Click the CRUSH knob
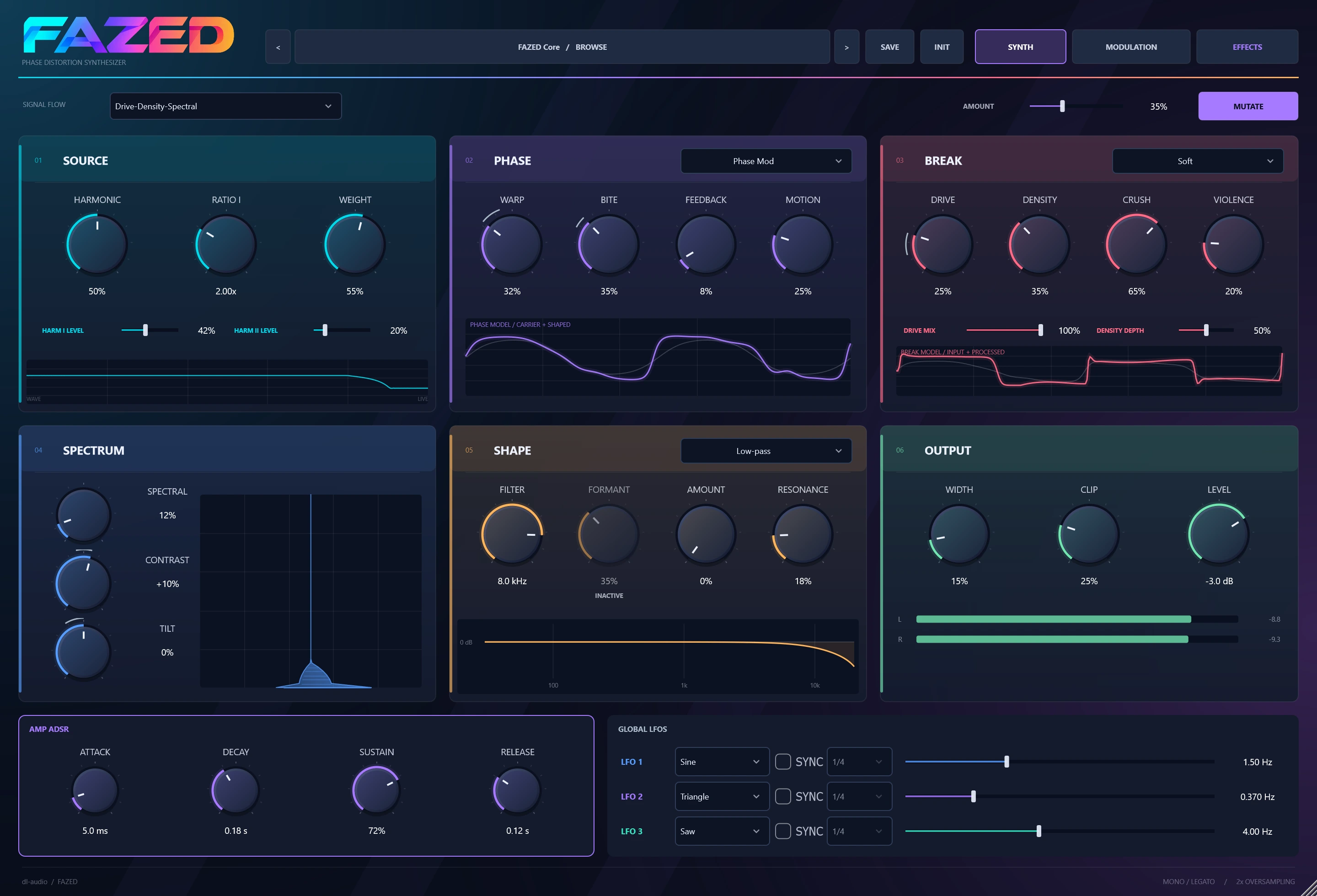 (x=1136, y=245)
